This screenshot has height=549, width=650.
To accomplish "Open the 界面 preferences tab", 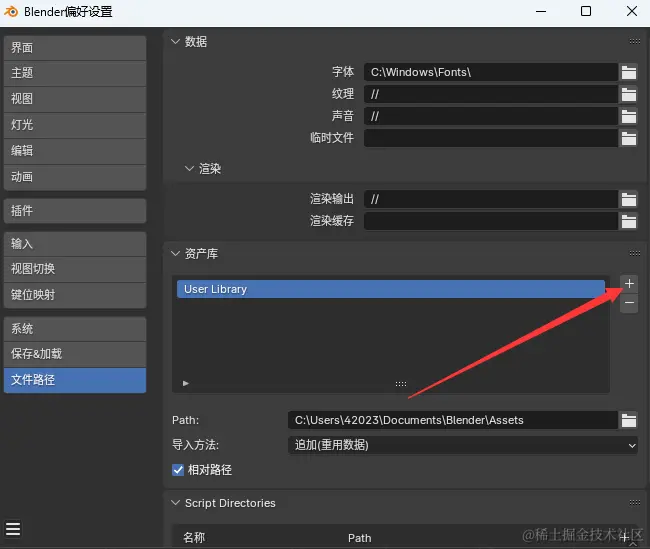I will pyautogui.click(x=75, y=48).
